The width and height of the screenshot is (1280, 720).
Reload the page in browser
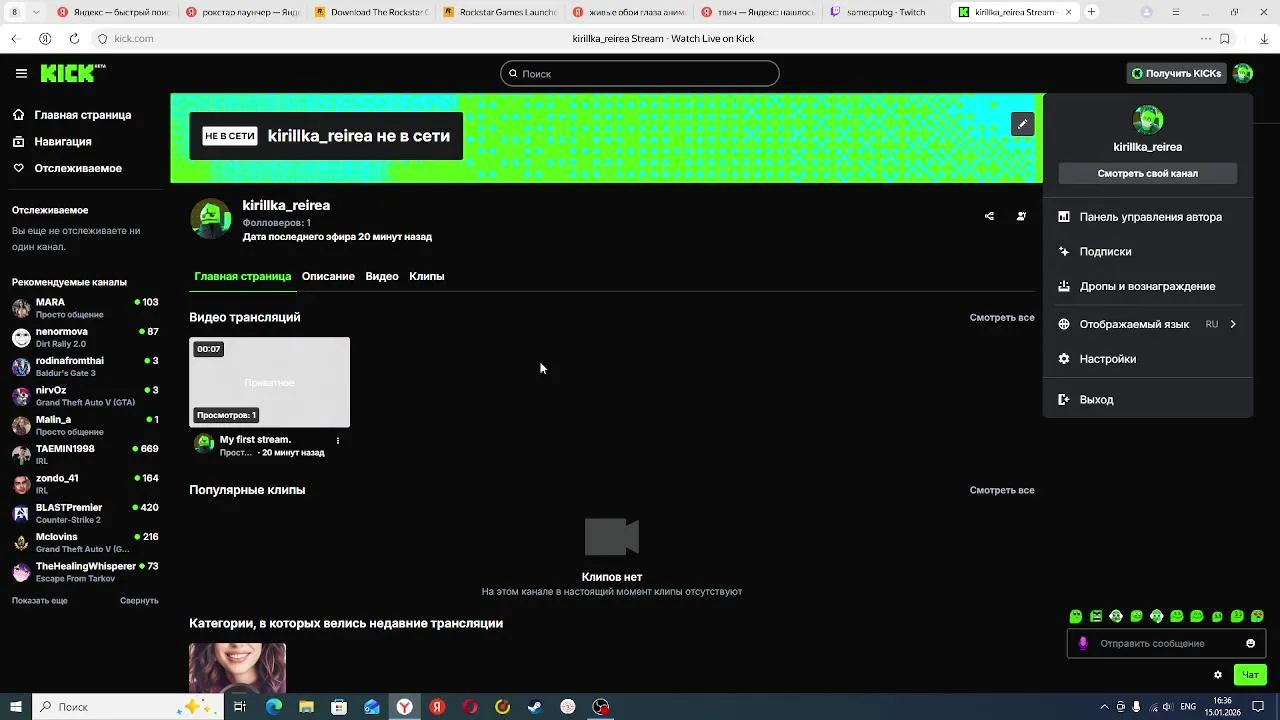[x=74, y=38]
